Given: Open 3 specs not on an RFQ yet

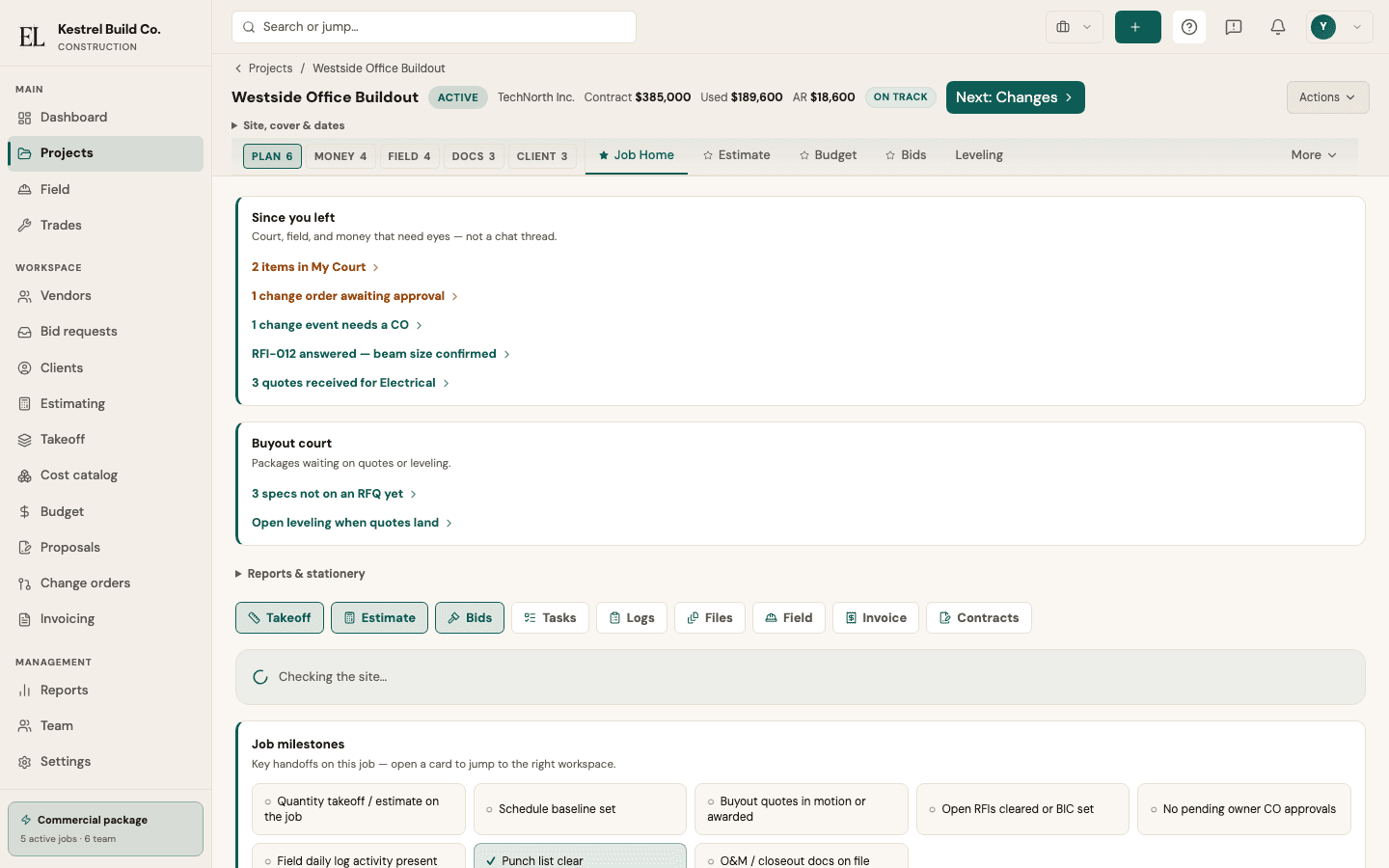Looking at the screenshot, I should pos(335,494).
